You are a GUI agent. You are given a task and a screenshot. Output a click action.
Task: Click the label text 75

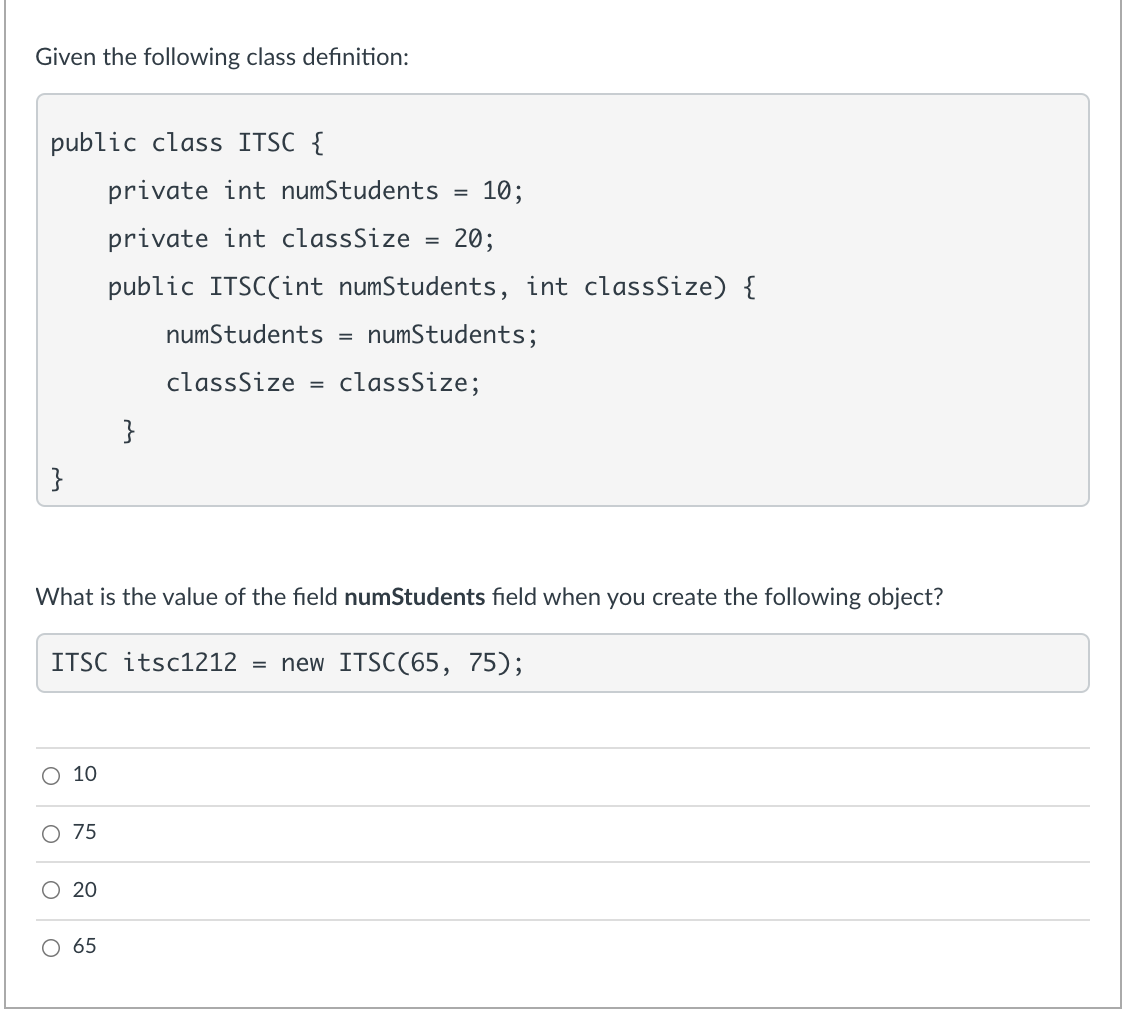(x=85, y=831)
